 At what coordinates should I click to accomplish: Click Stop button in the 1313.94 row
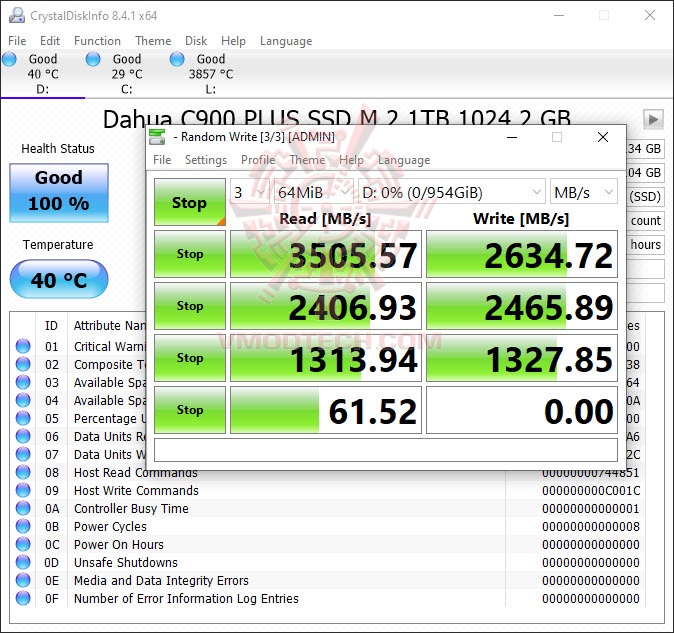coord(190,358)
